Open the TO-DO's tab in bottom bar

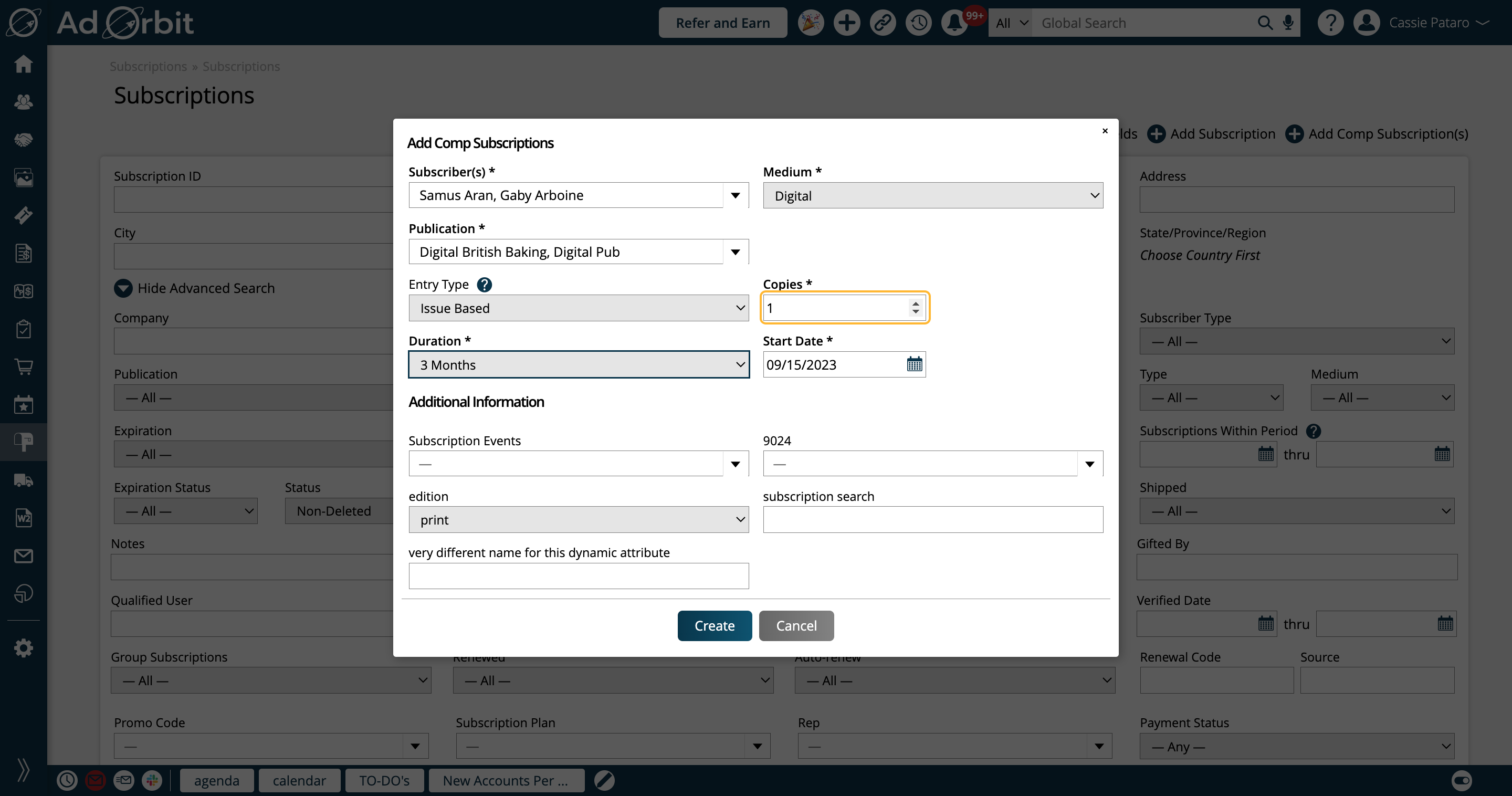click(384, 780)
